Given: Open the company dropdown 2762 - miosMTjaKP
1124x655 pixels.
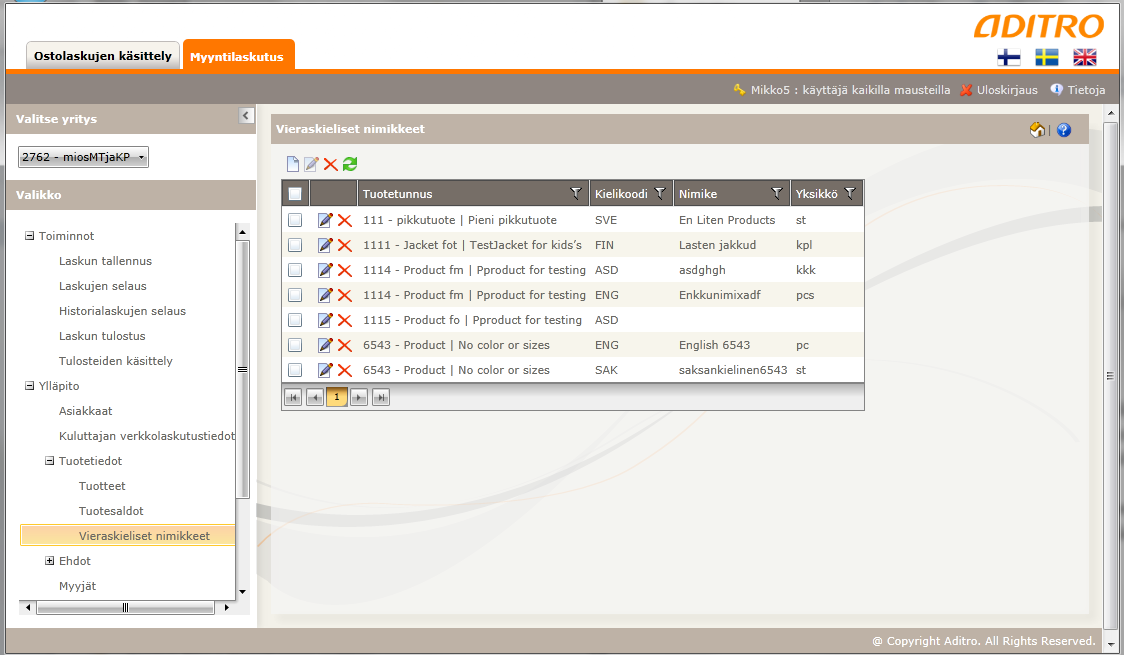Looking at the screenshot, I should click(x=83, y=157).
